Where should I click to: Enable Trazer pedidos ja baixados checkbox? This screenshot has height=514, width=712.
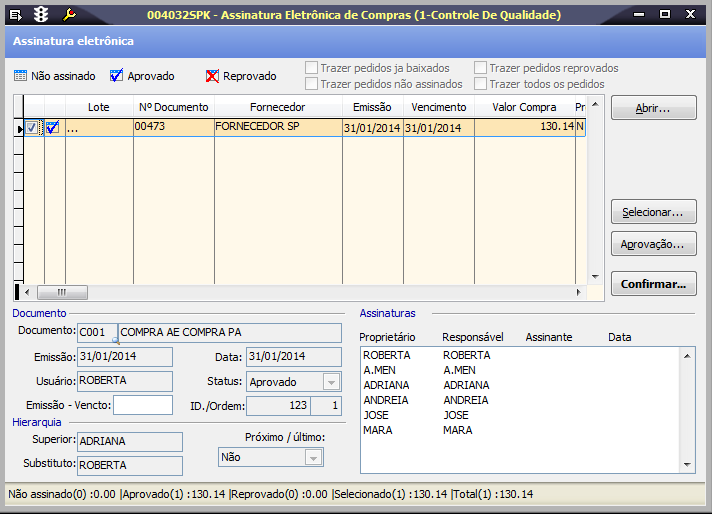[312, 68]
